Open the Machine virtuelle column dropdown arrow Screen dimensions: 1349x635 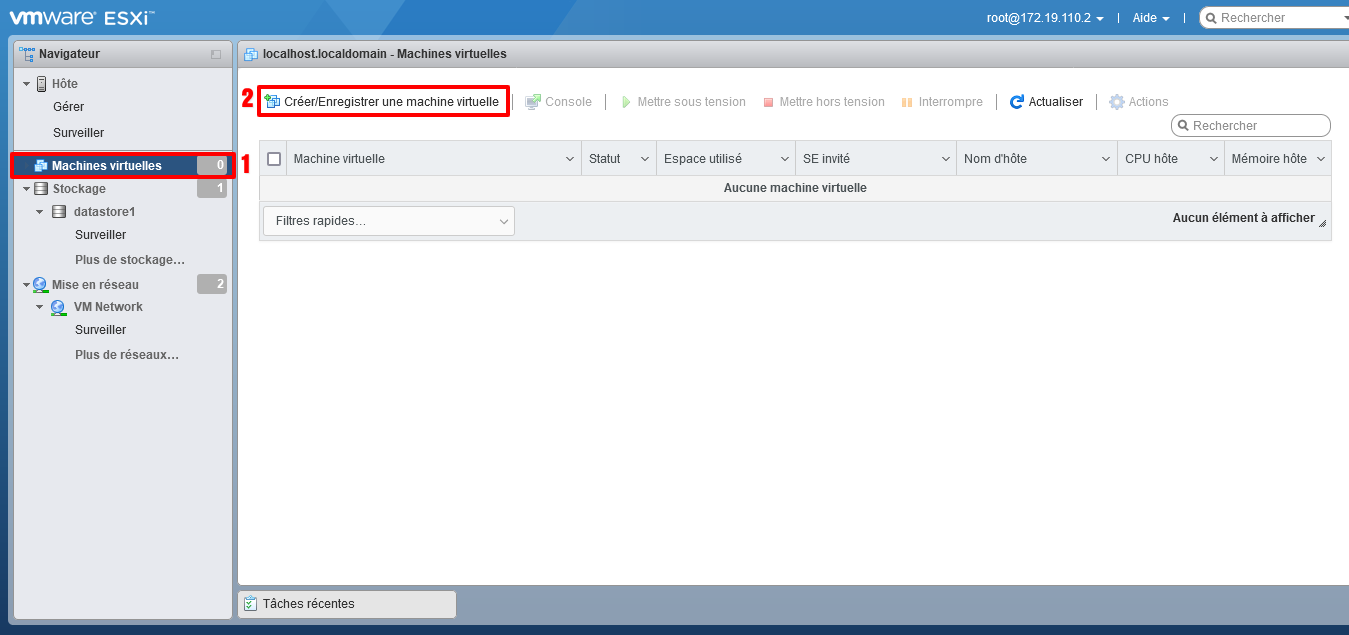tap(569, 159)
